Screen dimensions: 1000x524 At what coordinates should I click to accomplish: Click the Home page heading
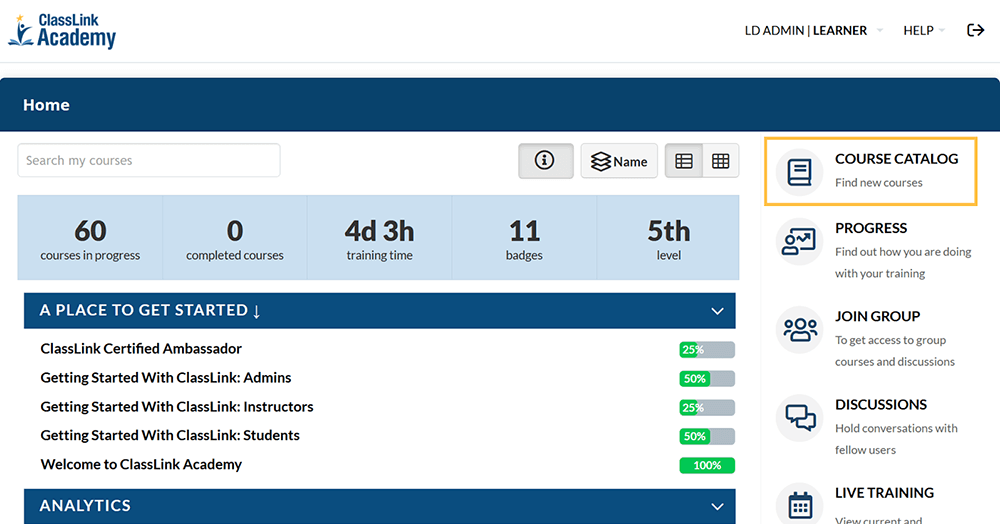point(46,105)
